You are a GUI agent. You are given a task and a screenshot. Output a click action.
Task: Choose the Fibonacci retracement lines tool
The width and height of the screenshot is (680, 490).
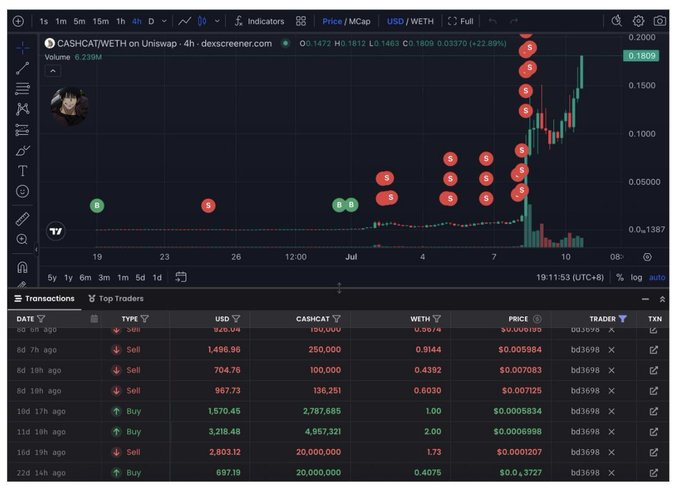click(x=23, y=88)
